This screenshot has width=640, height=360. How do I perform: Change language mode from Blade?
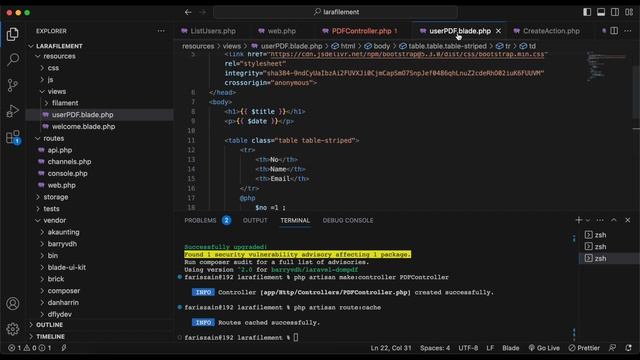point(511,348)
